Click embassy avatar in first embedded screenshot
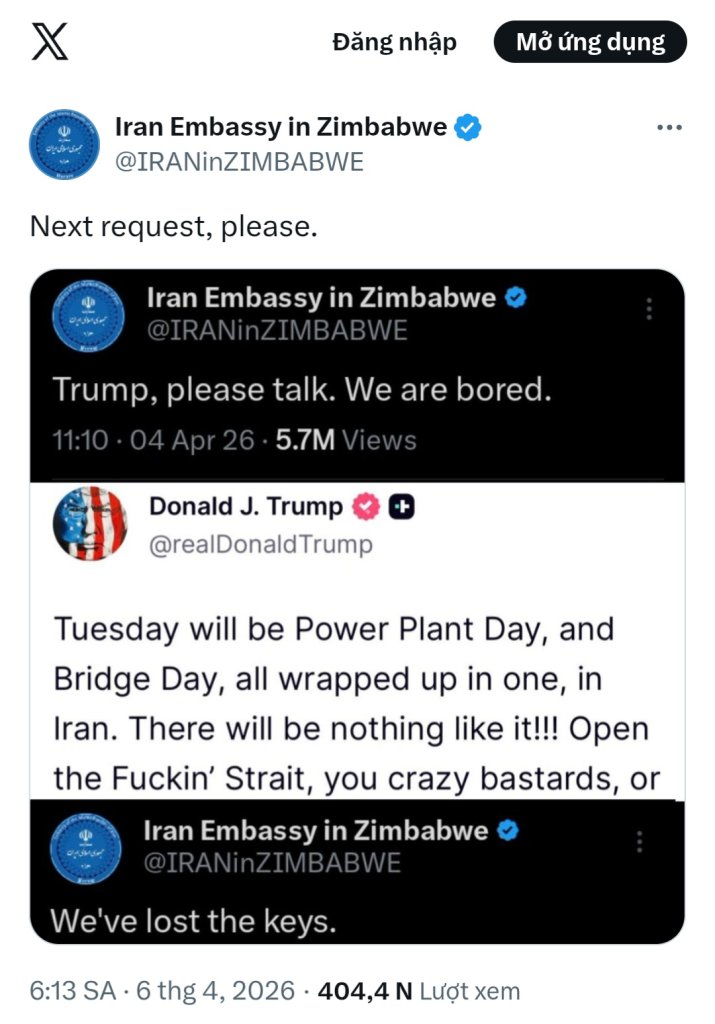 [88, 316]
